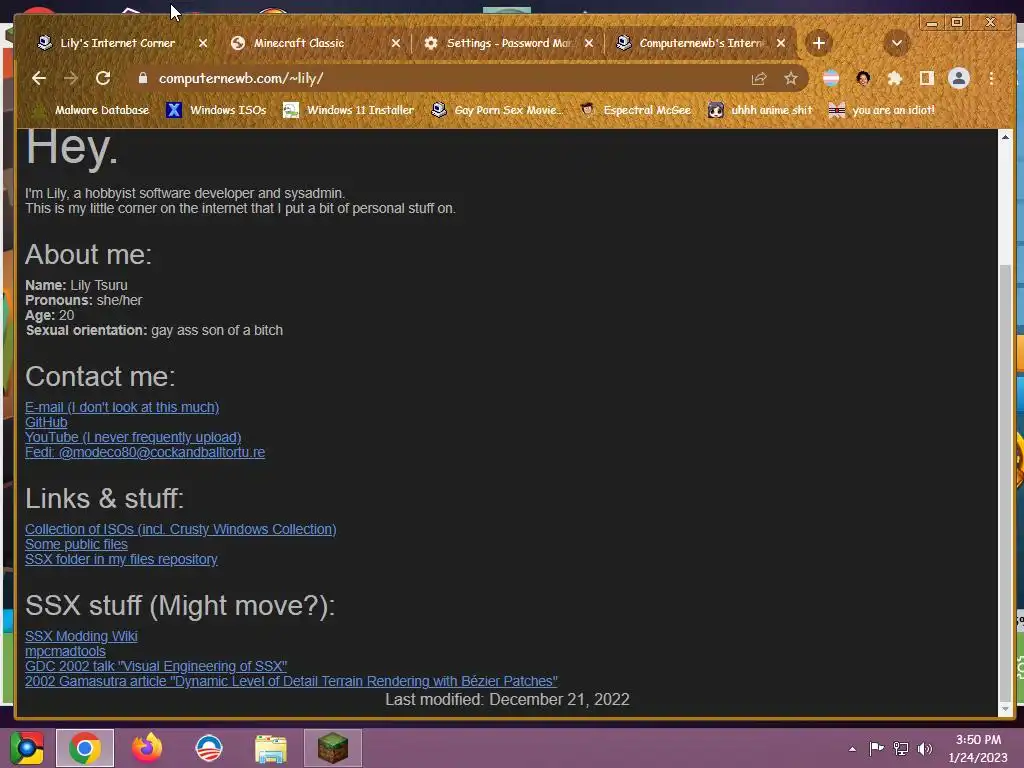Open the Action Center flag icon

[x=876, y=748]
